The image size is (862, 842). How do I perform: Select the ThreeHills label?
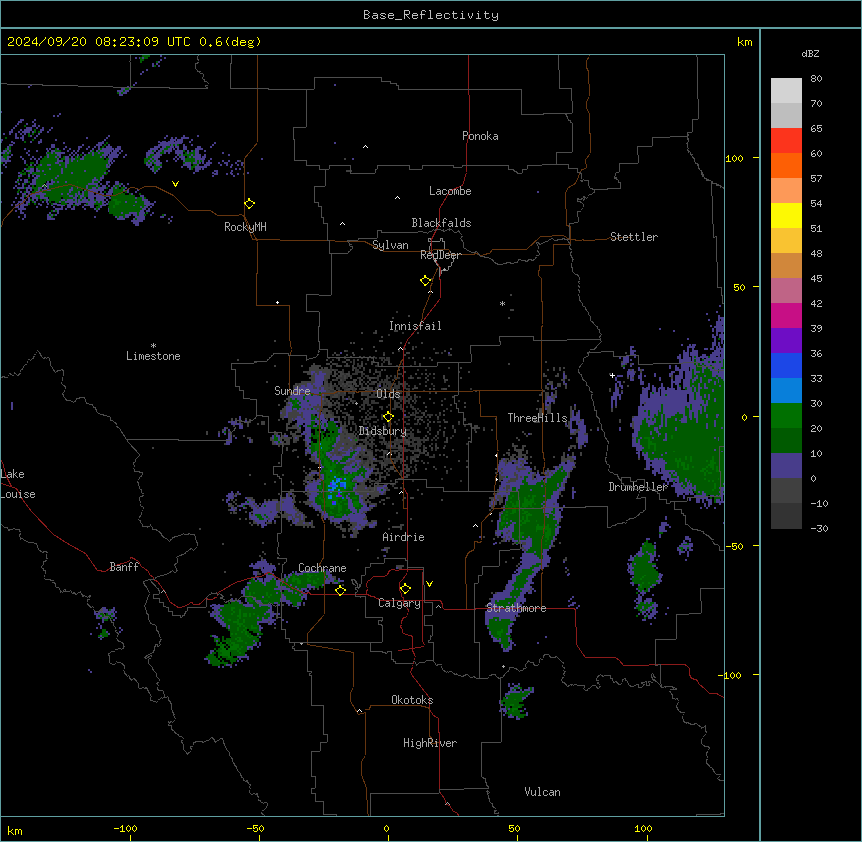click(x=537, y=418)
